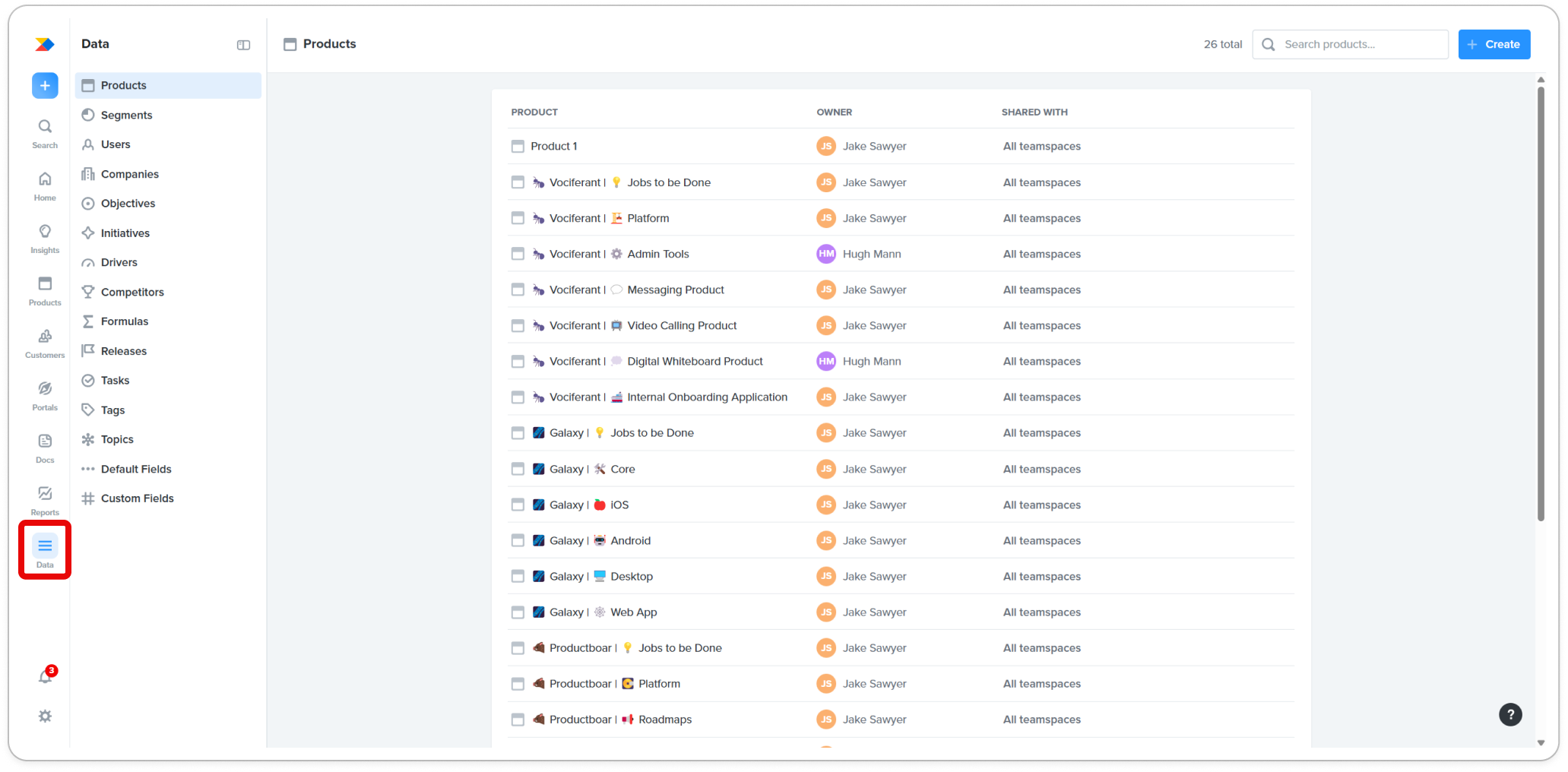Select Initiatives in Data sidebar

(x=168, y=233)
